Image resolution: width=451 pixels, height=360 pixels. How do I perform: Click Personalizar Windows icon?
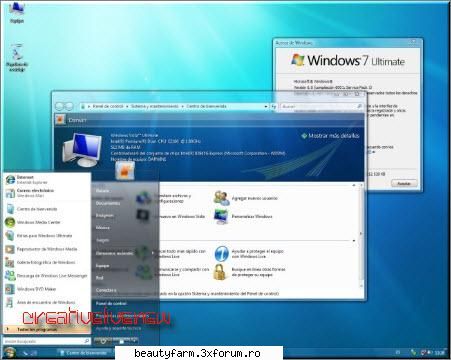click(221, 216)
